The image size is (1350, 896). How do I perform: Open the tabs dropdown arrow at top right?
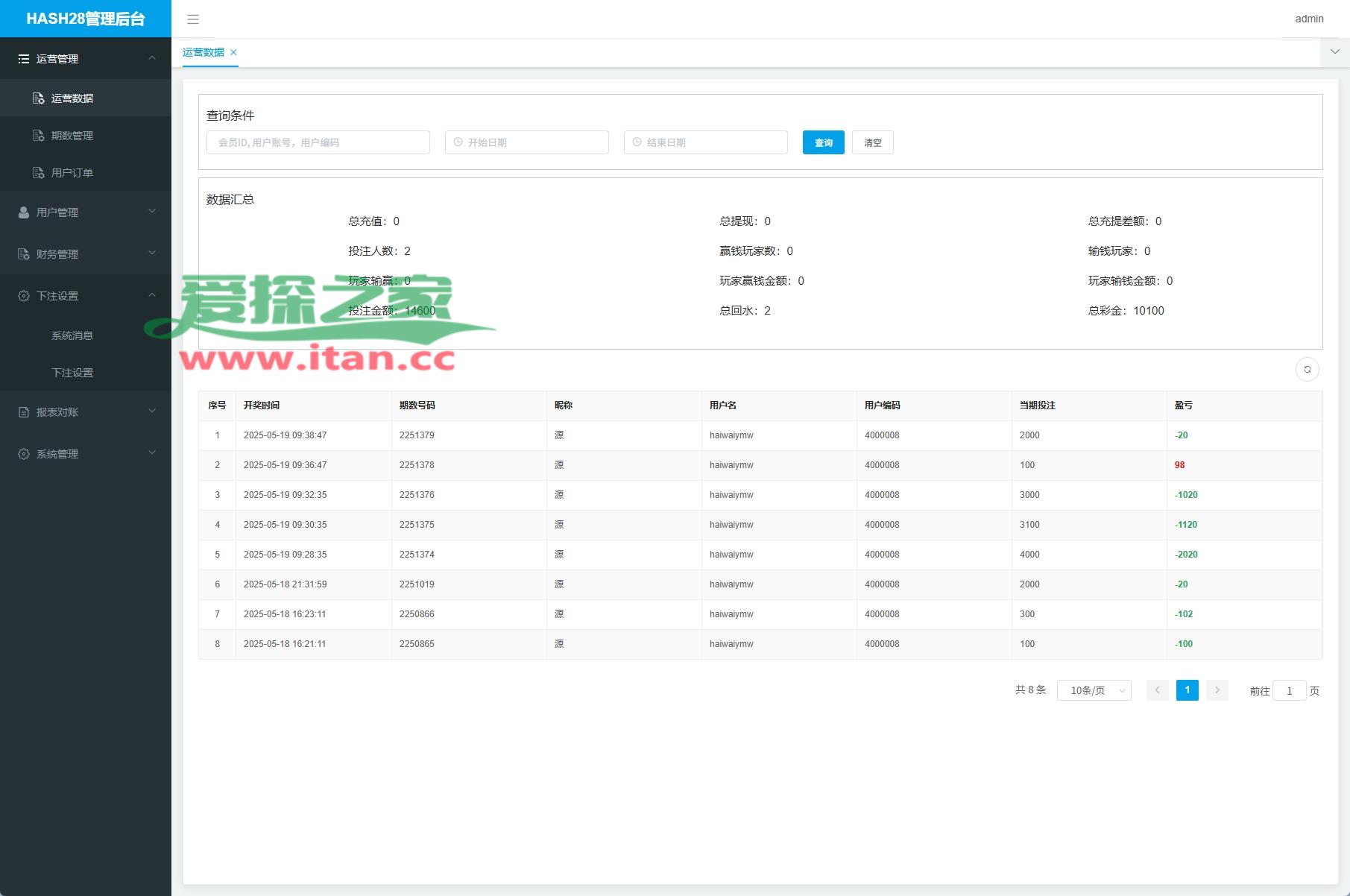1334,52
